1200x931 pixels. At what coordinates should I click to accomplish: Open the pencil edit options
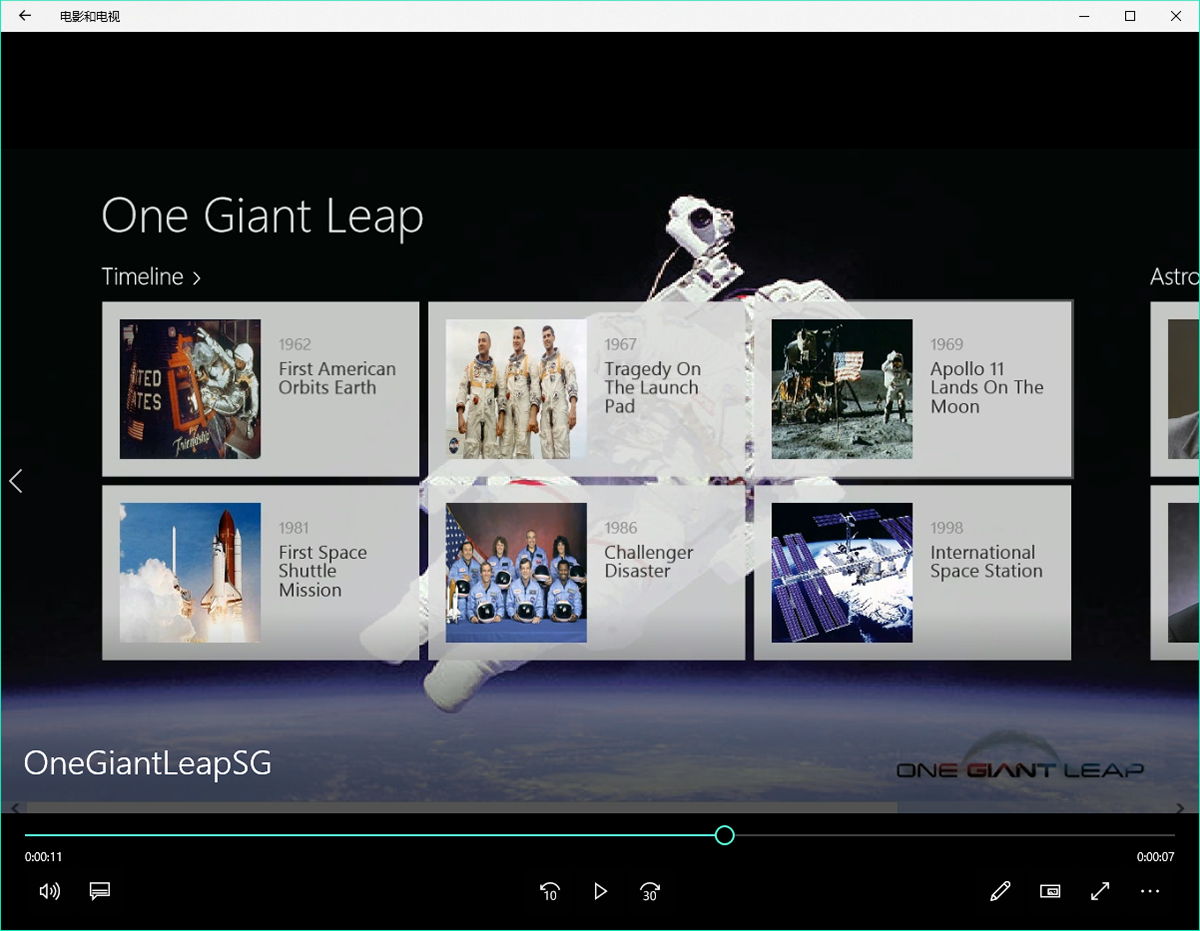pyautogui.click(x=1000, y=891)
